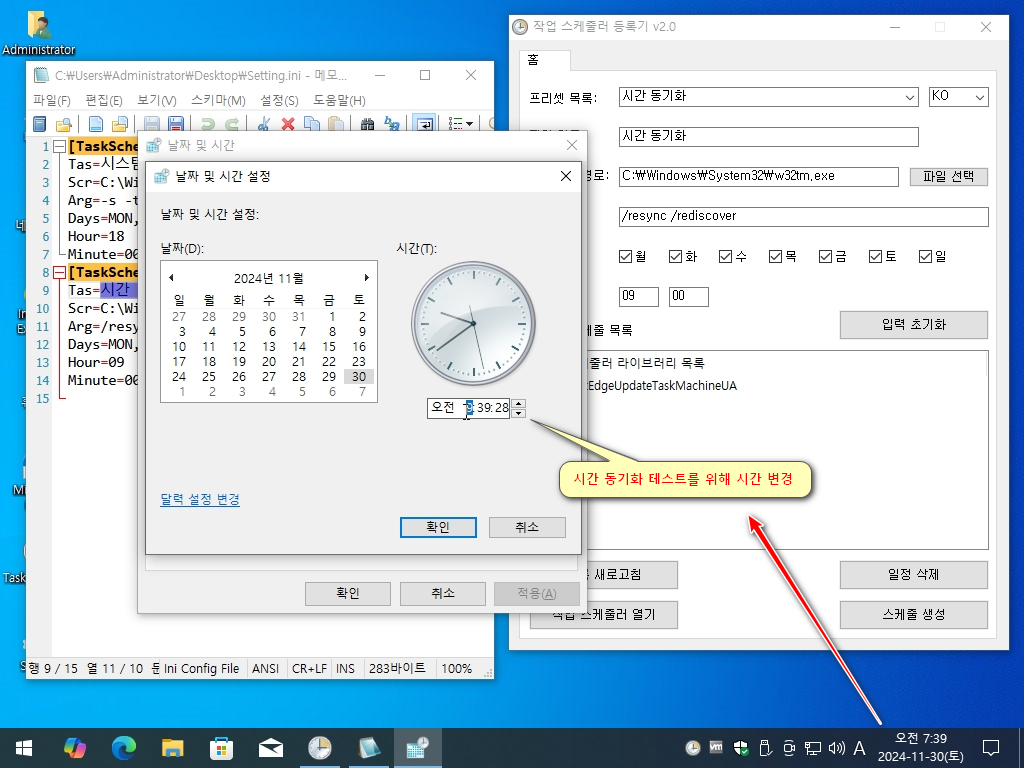This screenshot has width=1024, height=768.
Task: Open the 파일(F) menu in Notepad
Action: point(52,100)
